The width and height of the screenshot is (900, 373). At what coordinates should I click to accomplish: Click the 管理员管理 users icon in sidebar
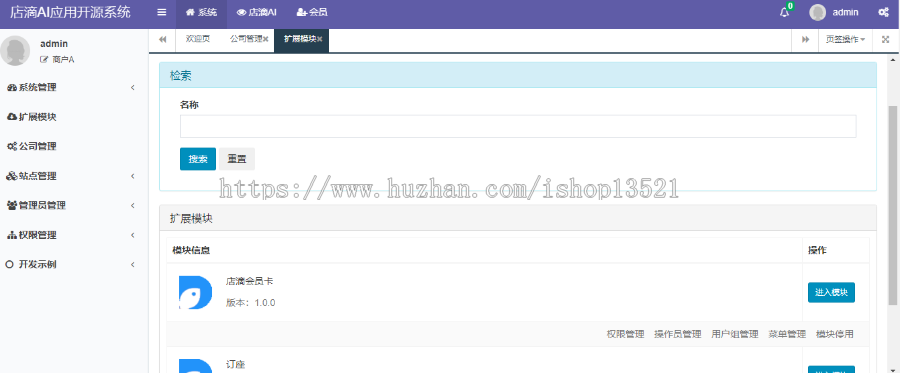[x=11, y=205]
